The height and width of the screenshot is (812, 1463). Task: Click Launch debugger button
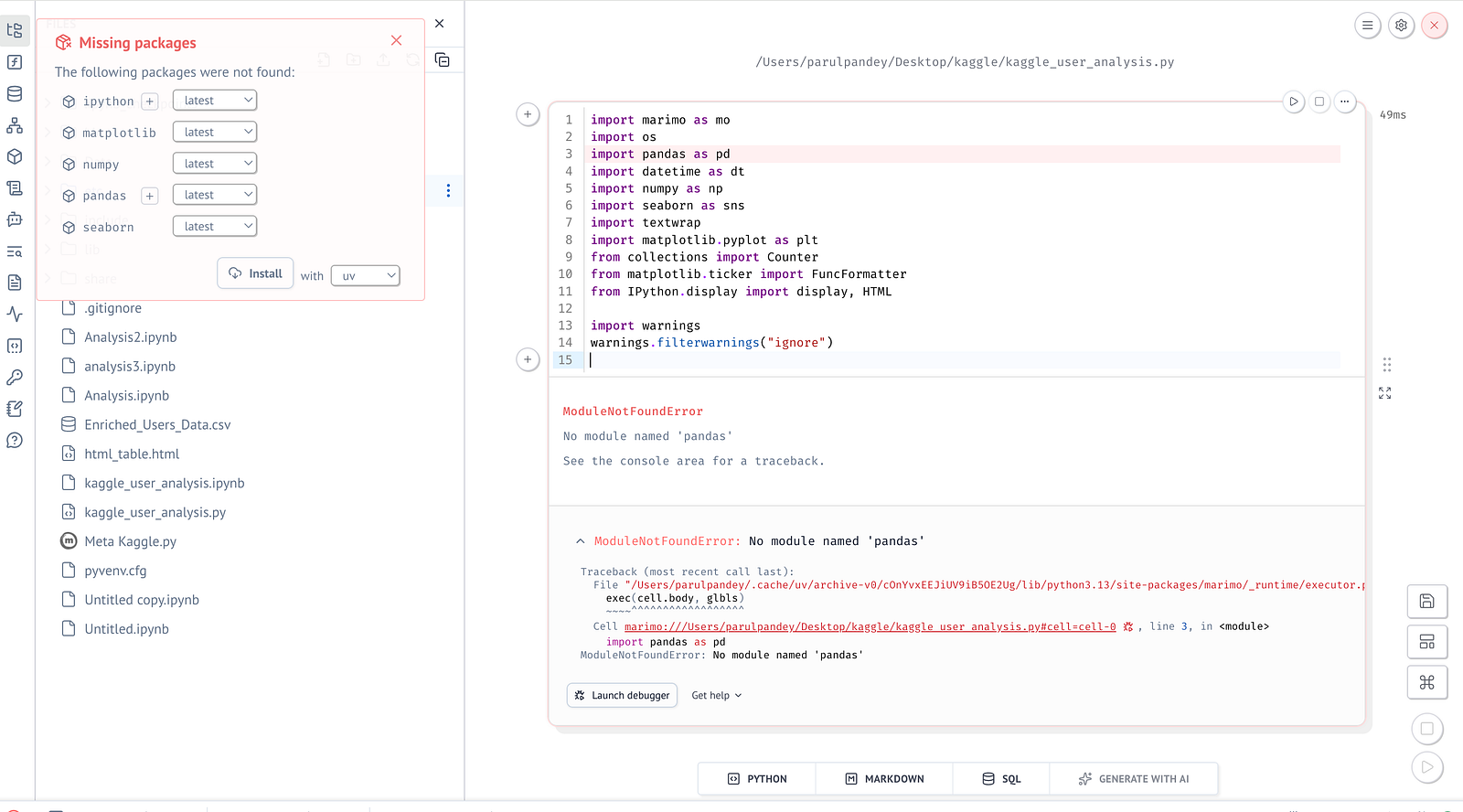click(x=622, y=696)
